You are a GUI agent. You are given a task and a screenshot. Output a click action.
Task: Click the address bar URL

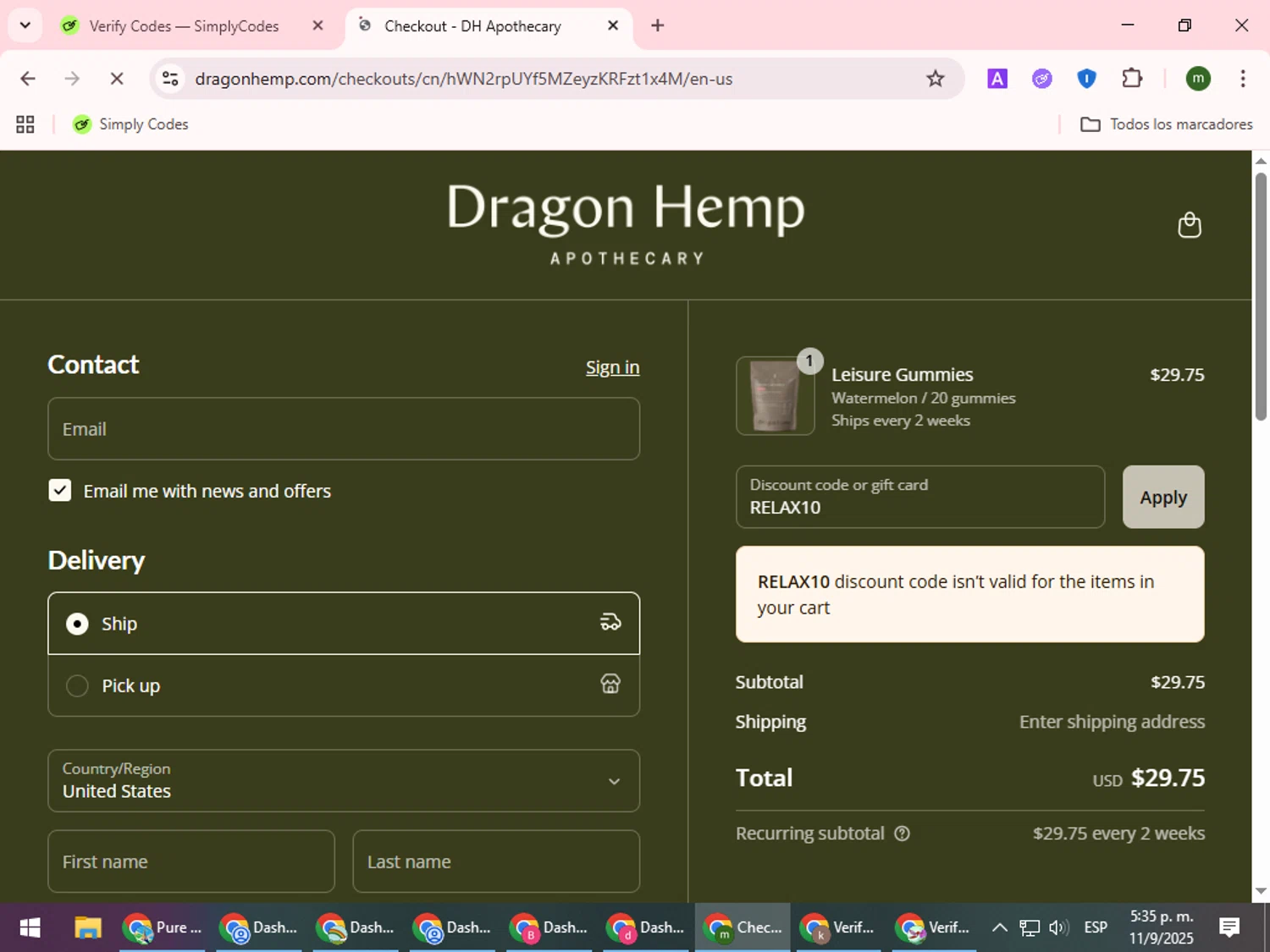click(464, 79)
